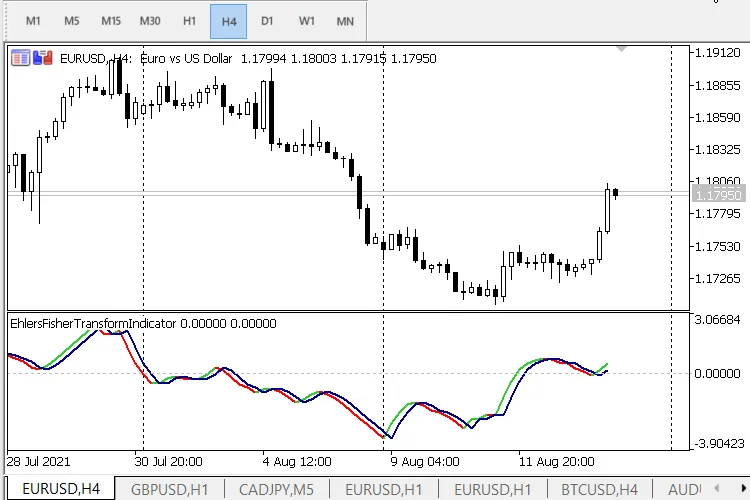
Task: Click the 1.17950 current price label
Action: tap(716, 195)
